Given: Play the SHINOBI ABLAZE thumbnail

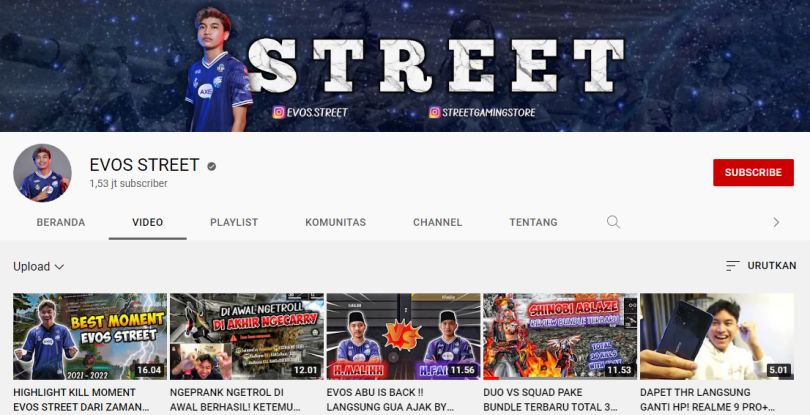Looking at the screenshot, I should [x=560, y=336].
